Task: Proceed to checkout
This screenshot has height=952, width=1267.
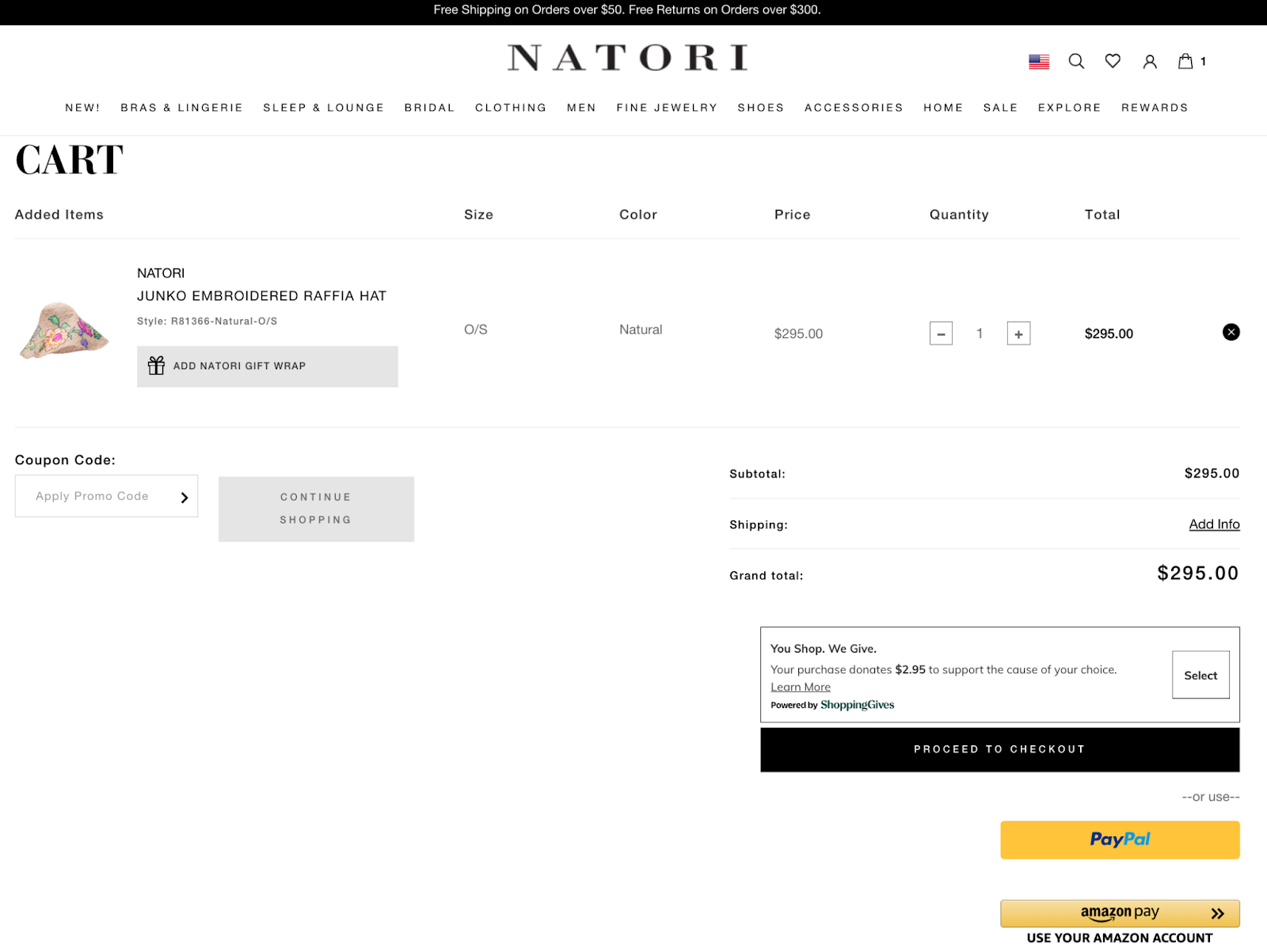Action: click(999, 749)
